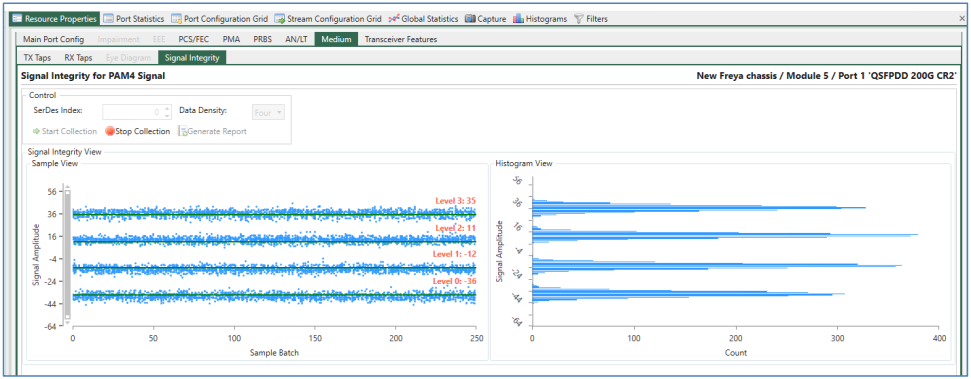Viewport: 971px width, 379px height.
Task: Click the Signal Integrity for PAM4 Signal heading
Action: point(93,76)
